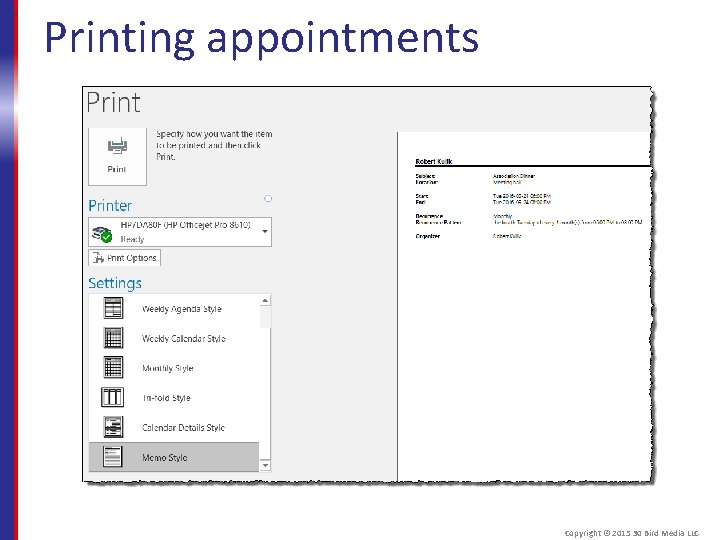The height and width of the screenshot is (540, 720).
Task: Select Calendar Details Style icon
Action: [113, 427]
